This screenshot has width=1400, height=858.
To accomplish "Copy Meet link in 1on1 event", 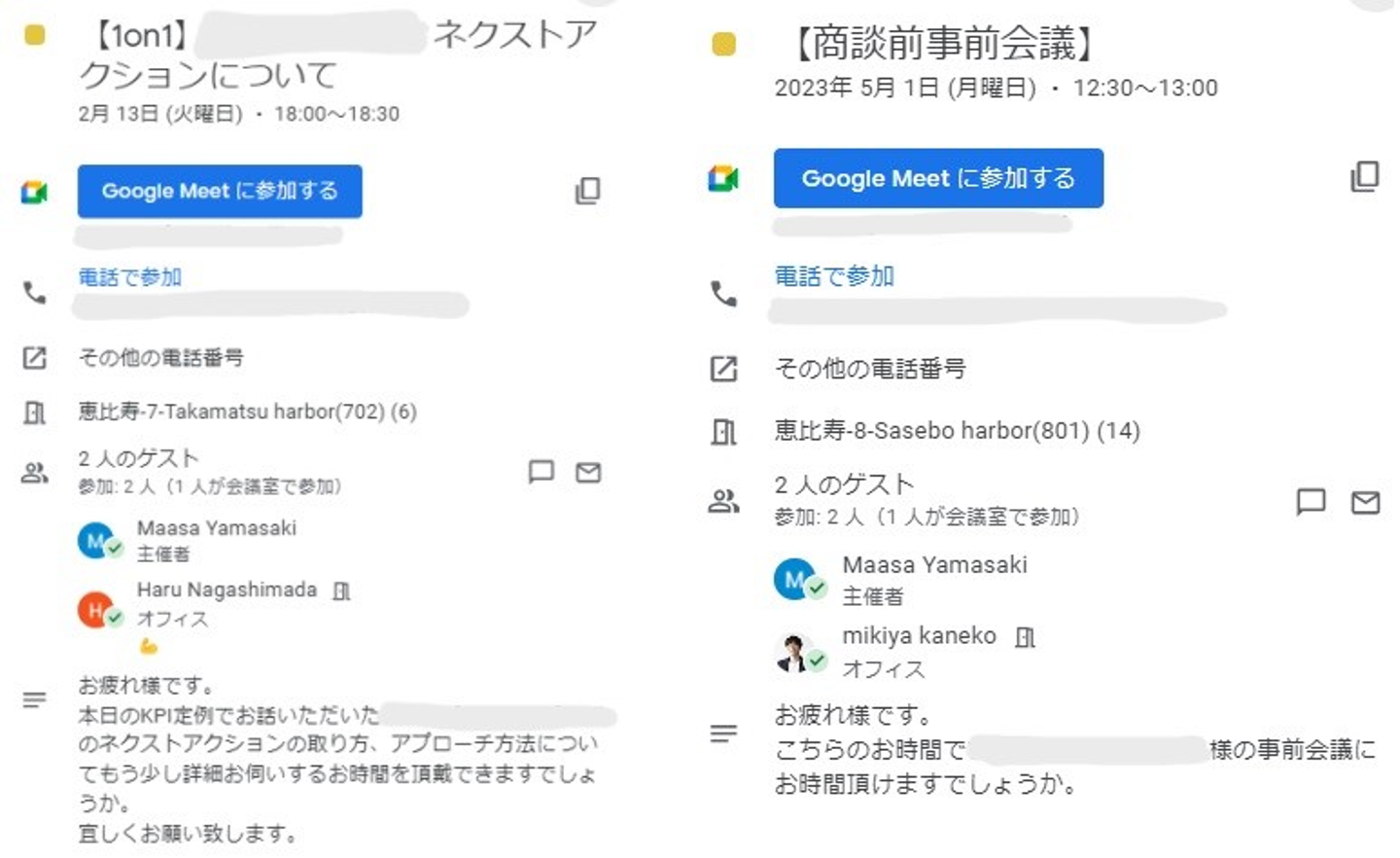I will click(x=587, y=191).
